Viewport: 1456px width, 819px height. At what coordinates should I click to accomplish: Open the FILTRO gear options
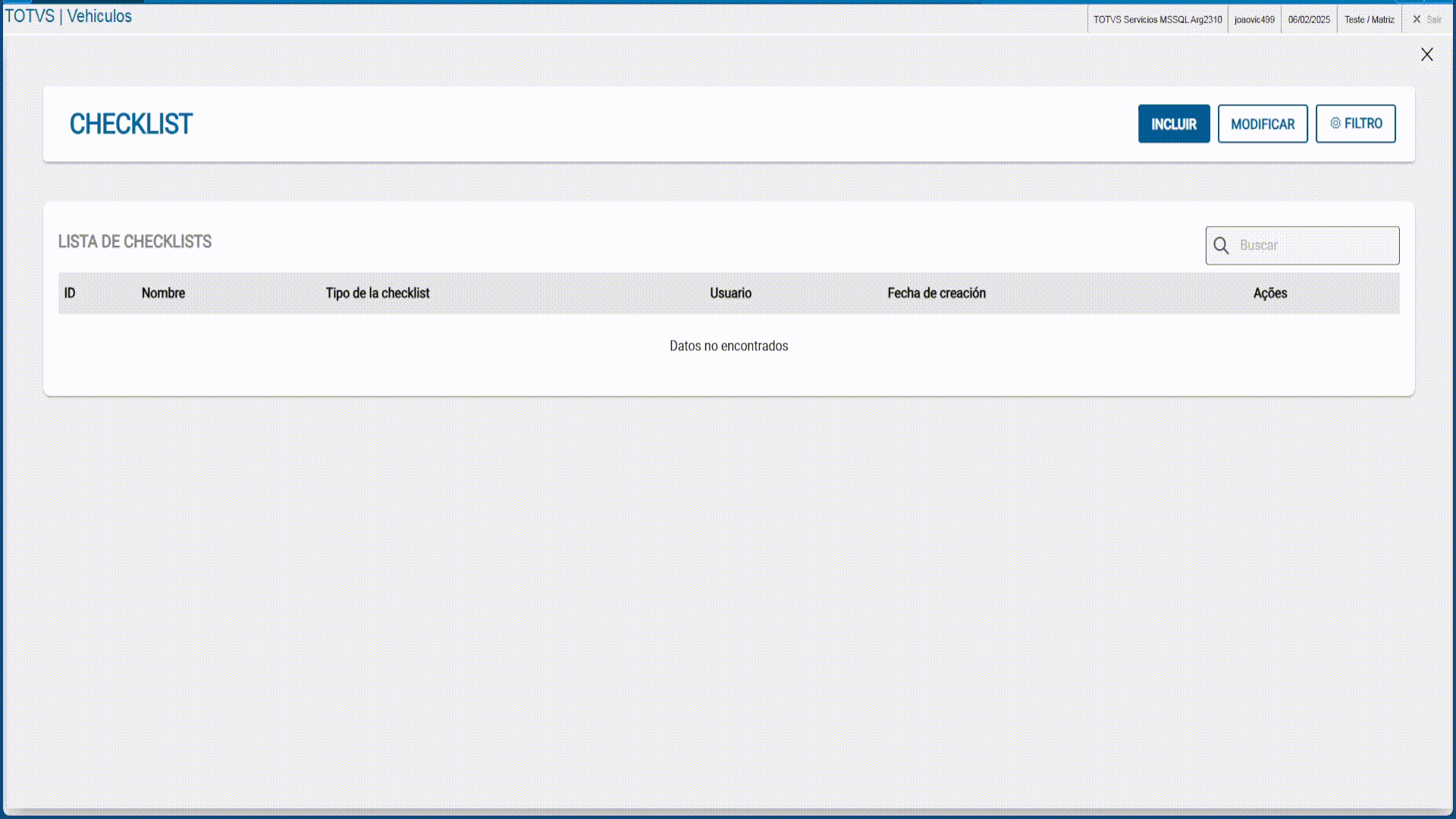pos(1355,124)
